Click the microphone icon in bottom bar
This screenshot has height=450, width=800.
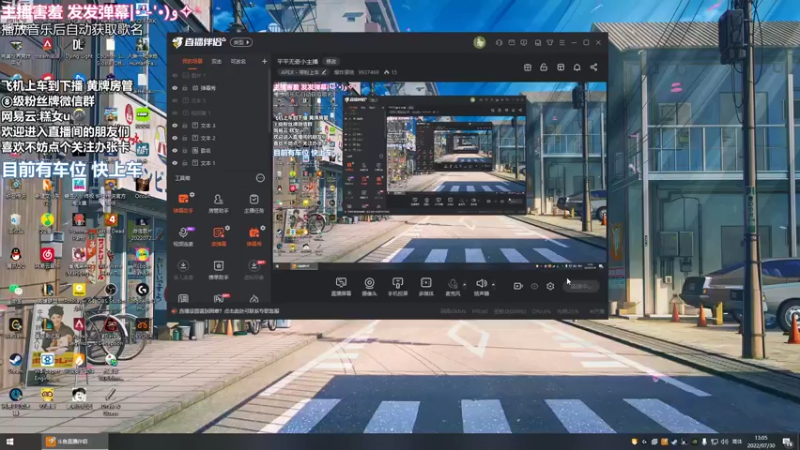click(x=453, y=286)
